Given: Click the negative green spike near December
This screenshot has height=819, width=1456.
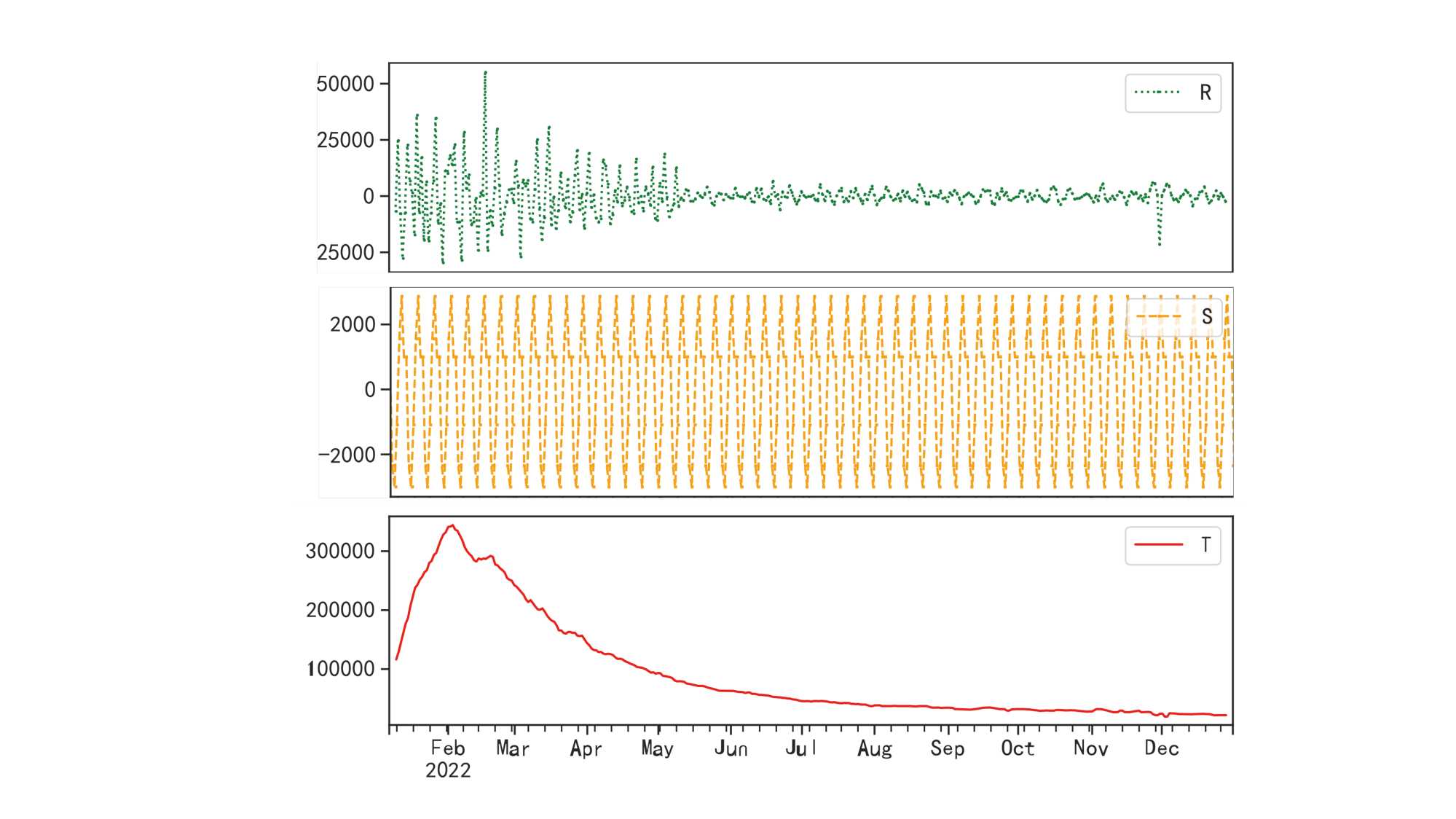Looking at the screenshot, I should (1160, 243).
